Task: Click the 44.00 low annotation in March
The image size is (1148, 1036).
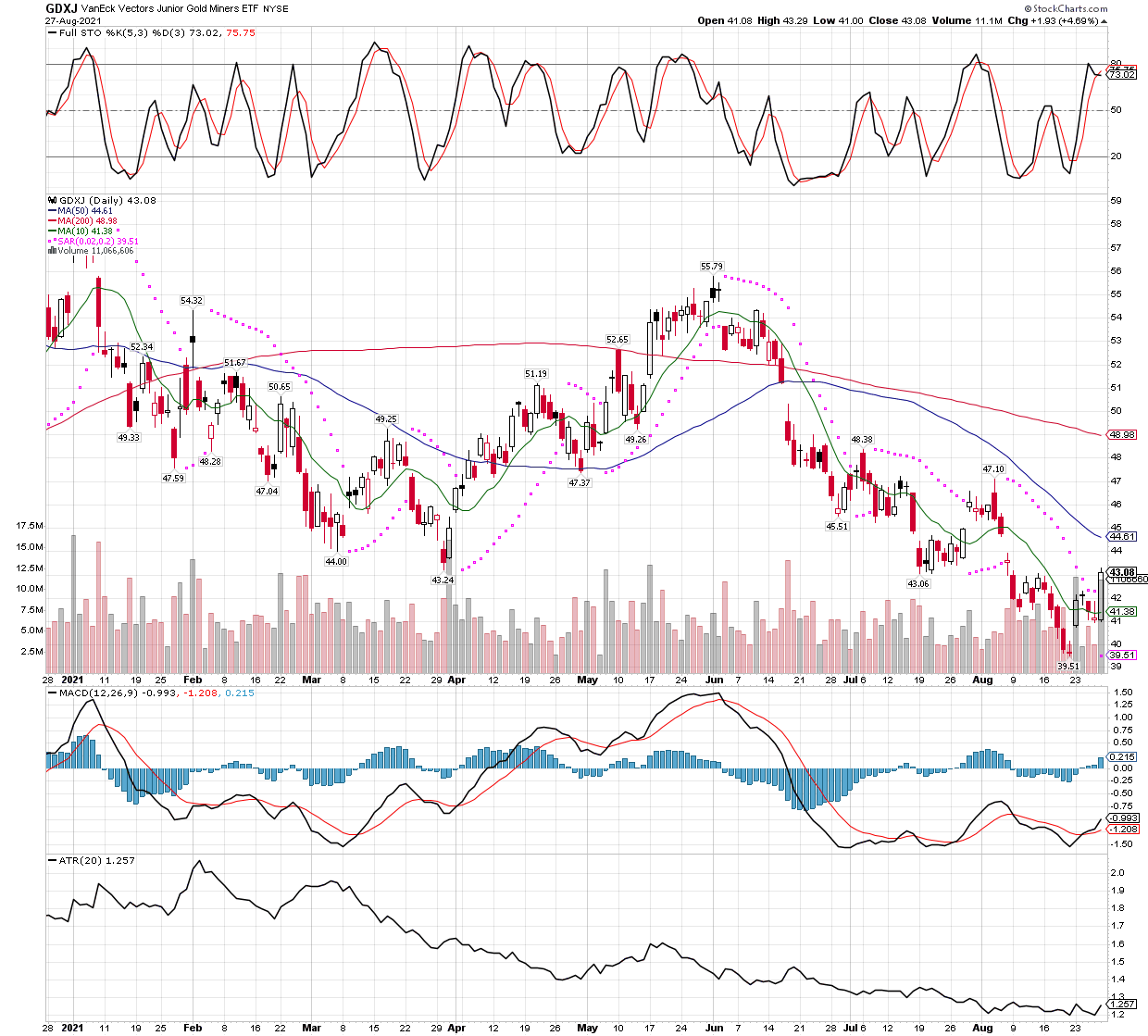Action: click(336, 562)
